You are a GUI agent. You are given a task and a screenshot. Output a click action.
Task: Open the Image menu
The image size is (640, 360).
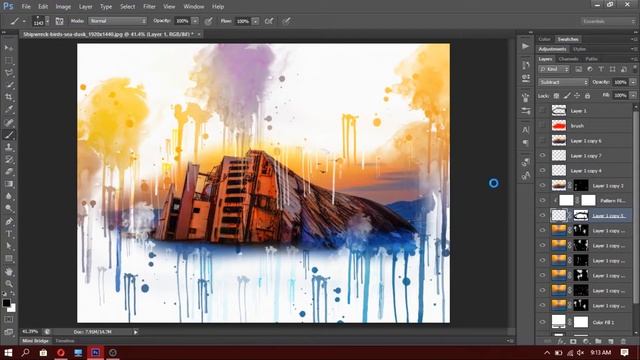(63, 7)
